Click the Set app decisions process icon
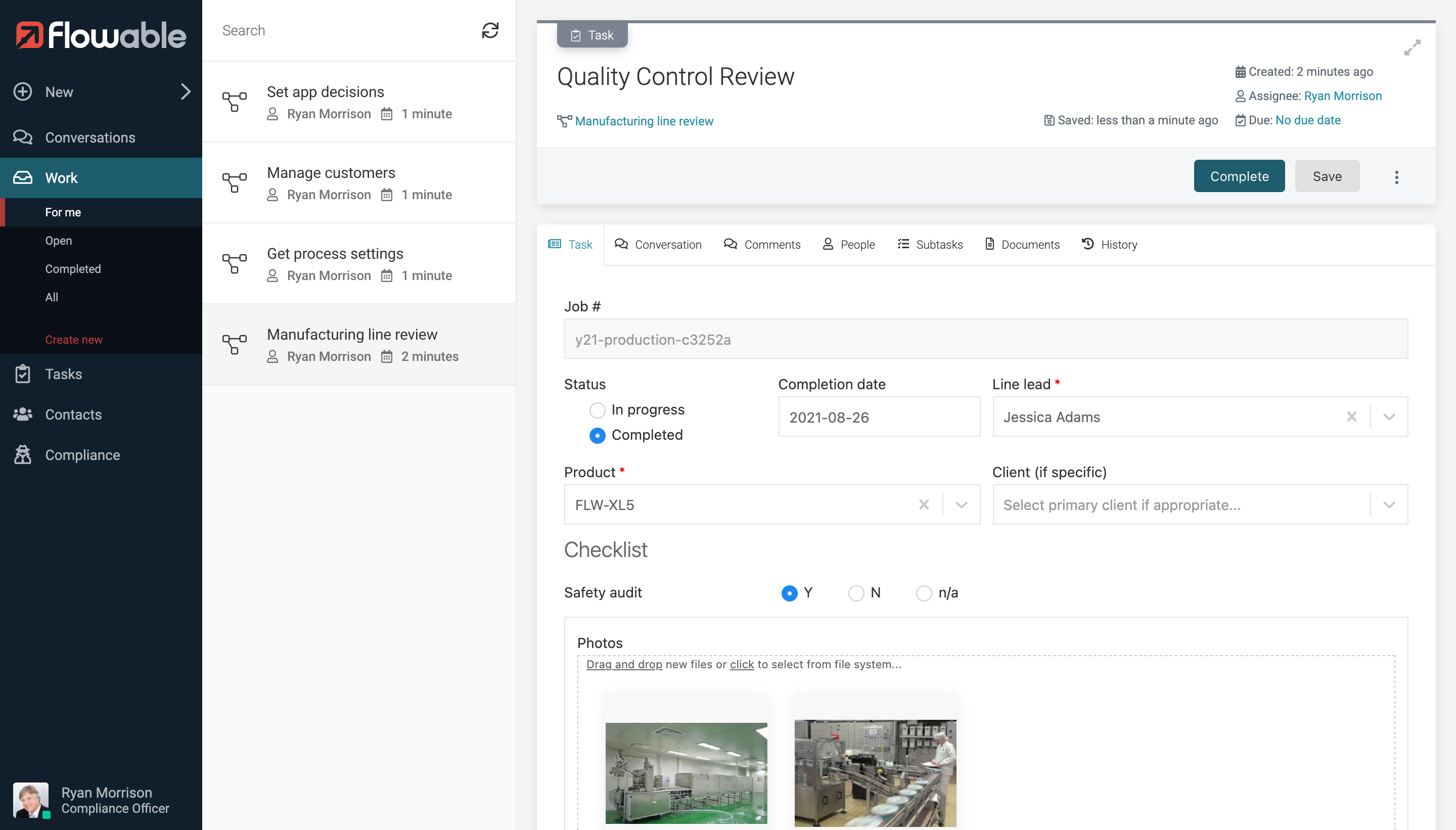Image resolution: width=1456 pixels, height=830 pixels. tap(234, 102)
